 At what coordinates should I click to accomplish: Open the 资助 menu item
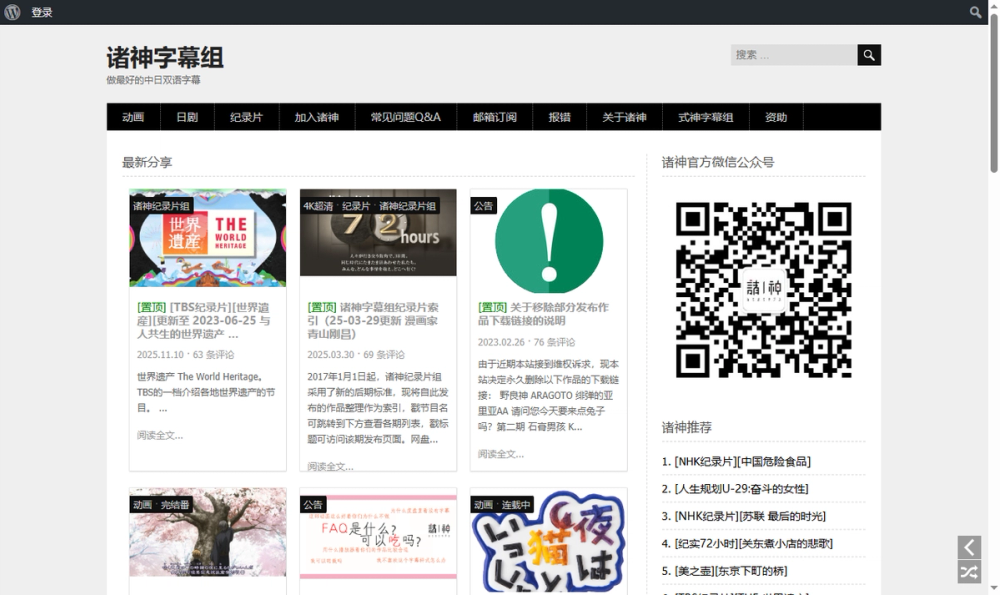[x=776, y=117]
